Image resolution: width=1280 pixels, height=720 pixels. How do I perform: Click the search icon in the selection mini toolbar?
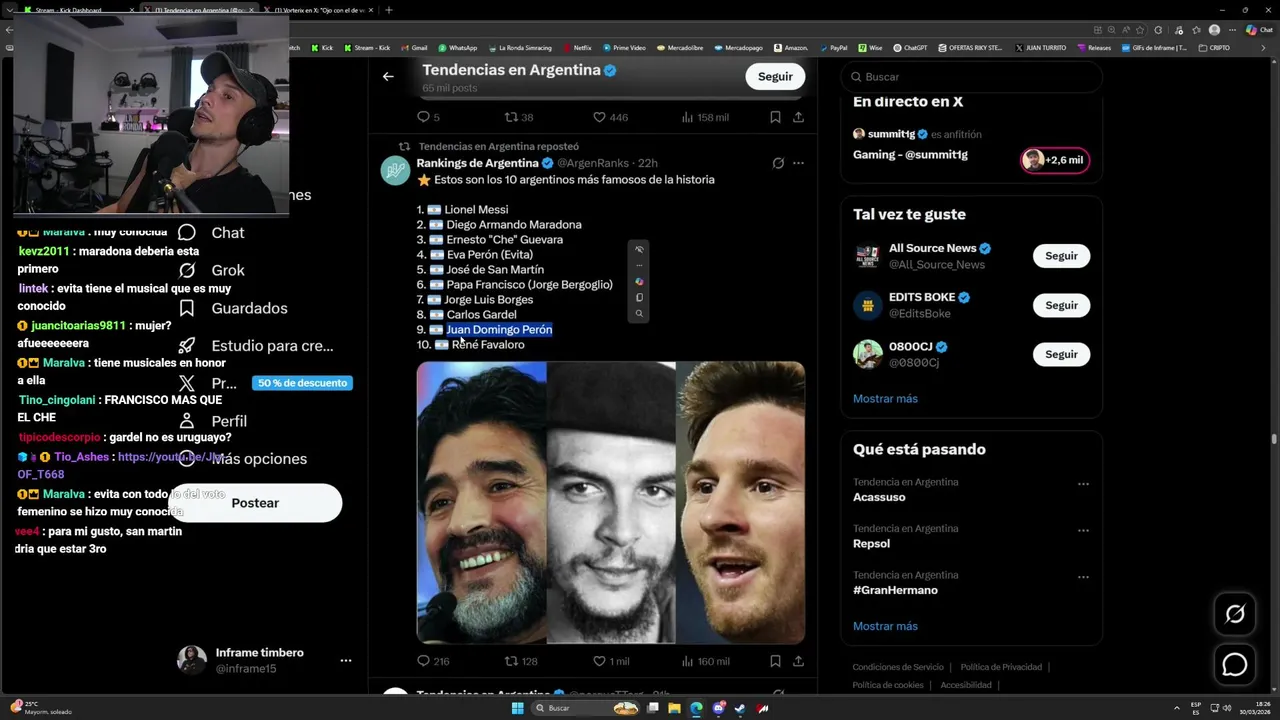639,314
